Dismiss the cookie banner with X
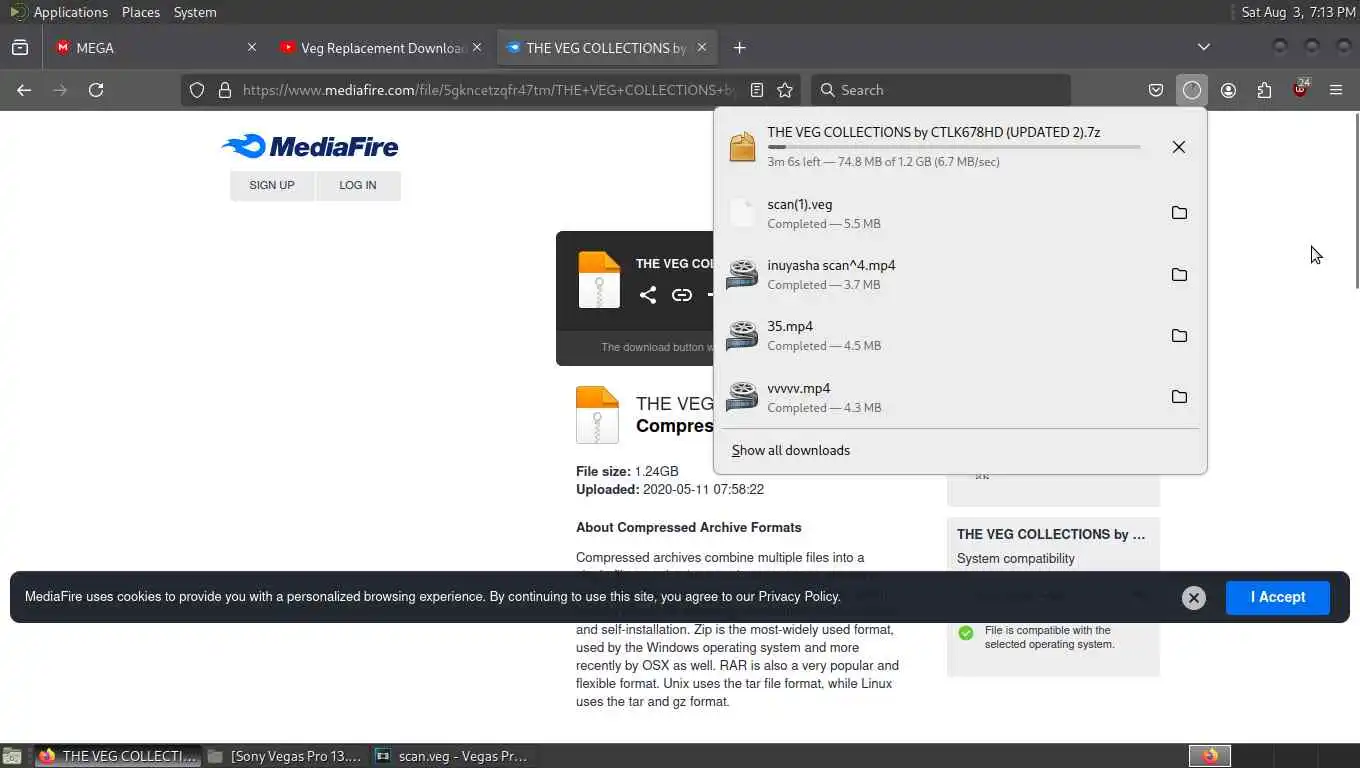1360x768 pixels. tap(1193, 598)
